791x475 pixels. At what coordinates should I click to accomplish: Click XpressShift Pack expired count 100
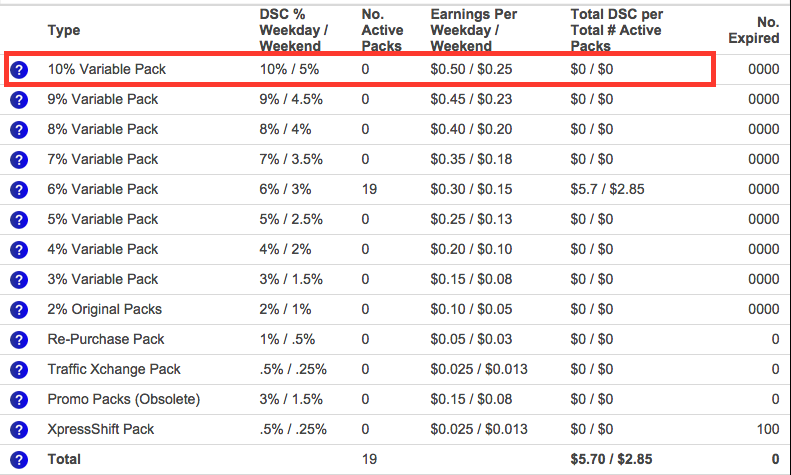(767, 429)
